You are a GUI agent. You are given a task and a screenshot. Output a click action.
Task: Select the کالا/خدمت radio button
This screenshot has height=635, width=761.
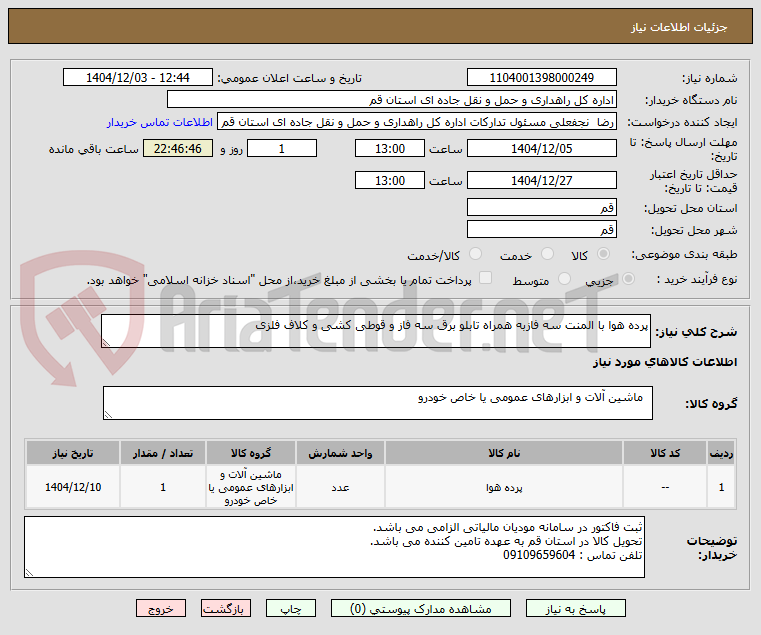coord(475,254)
